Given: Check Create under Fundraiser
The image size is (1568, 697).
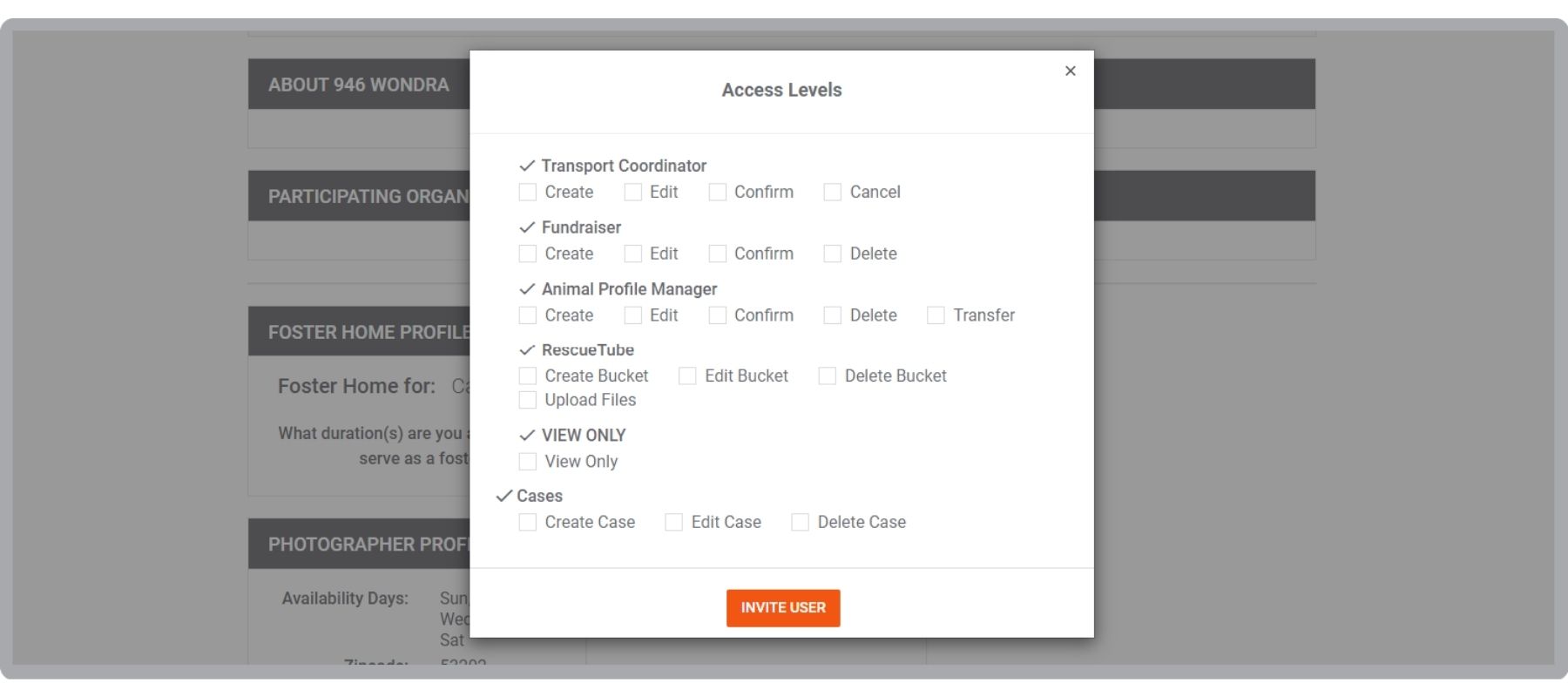Looking at the screenshot, I should pyautogui.click(x=528, y=254).
